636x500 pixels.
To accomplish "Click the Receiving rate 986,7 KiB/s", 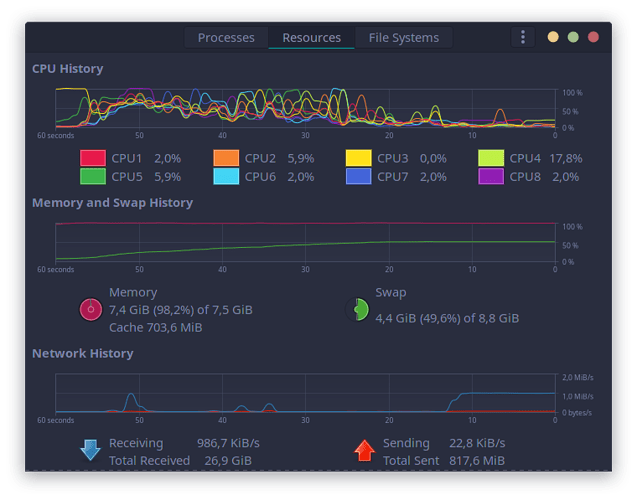I will [x=228, y=443].
